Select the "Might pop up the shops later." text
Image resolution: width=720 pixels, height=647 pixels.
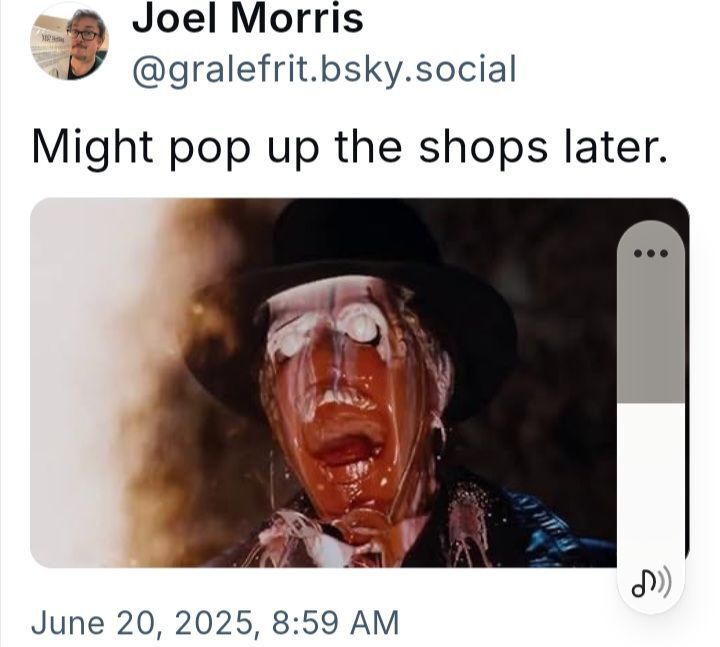click(x=349, y=148)
